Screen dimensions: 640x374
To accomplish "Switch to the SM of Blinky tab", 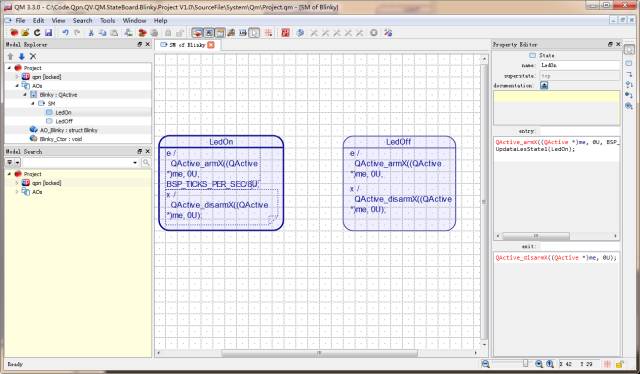I will [187, 45].
